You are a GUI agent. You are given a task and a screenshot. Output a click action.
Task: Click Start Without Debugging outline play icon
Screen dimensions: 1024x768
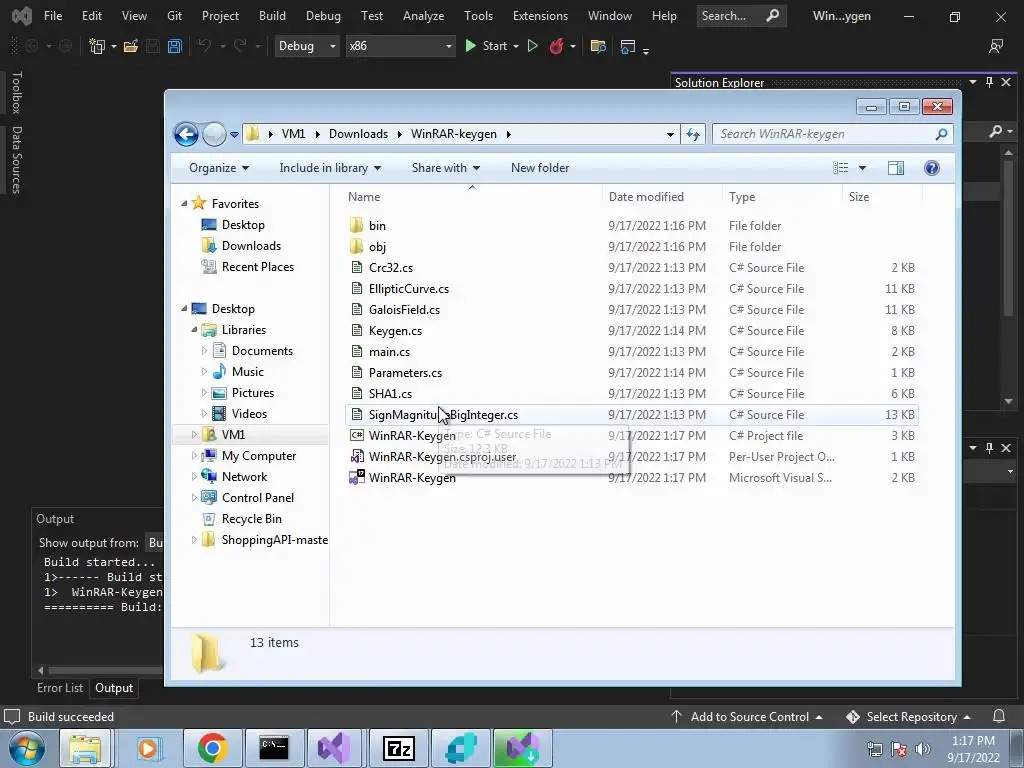coord(532,46)
